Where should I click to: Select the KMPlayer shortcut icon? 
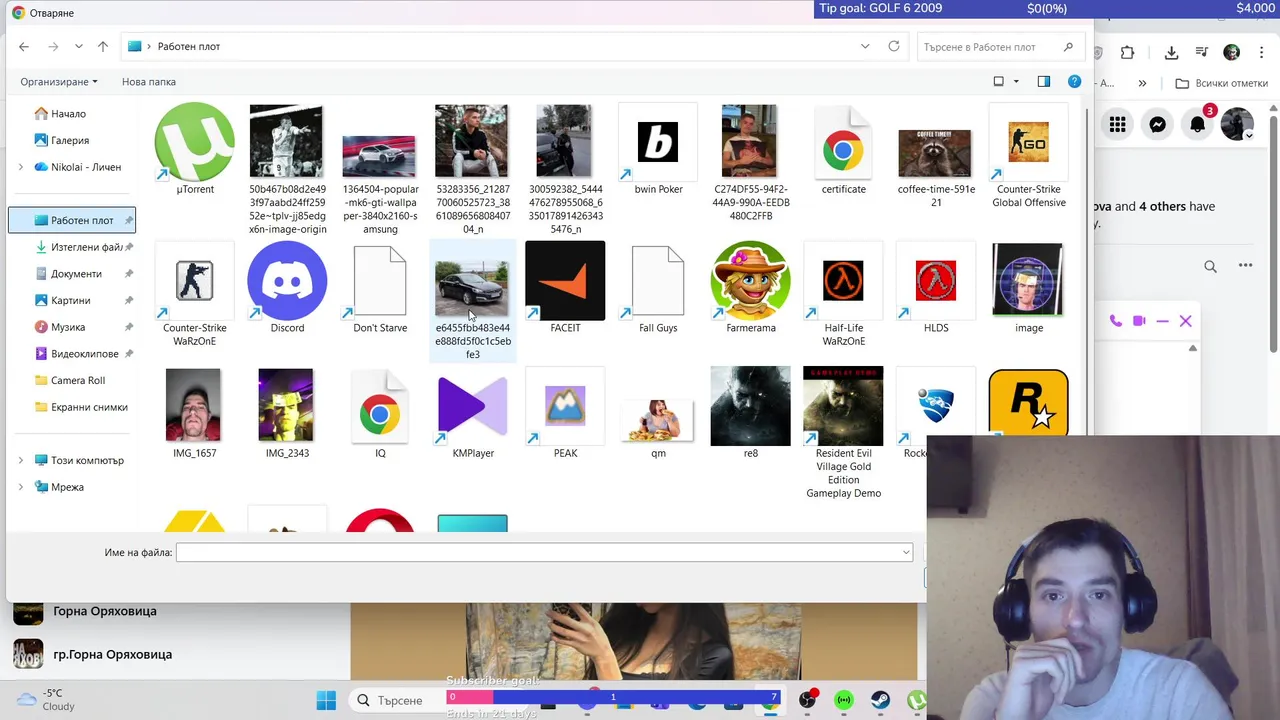click(x=473, y=406)
